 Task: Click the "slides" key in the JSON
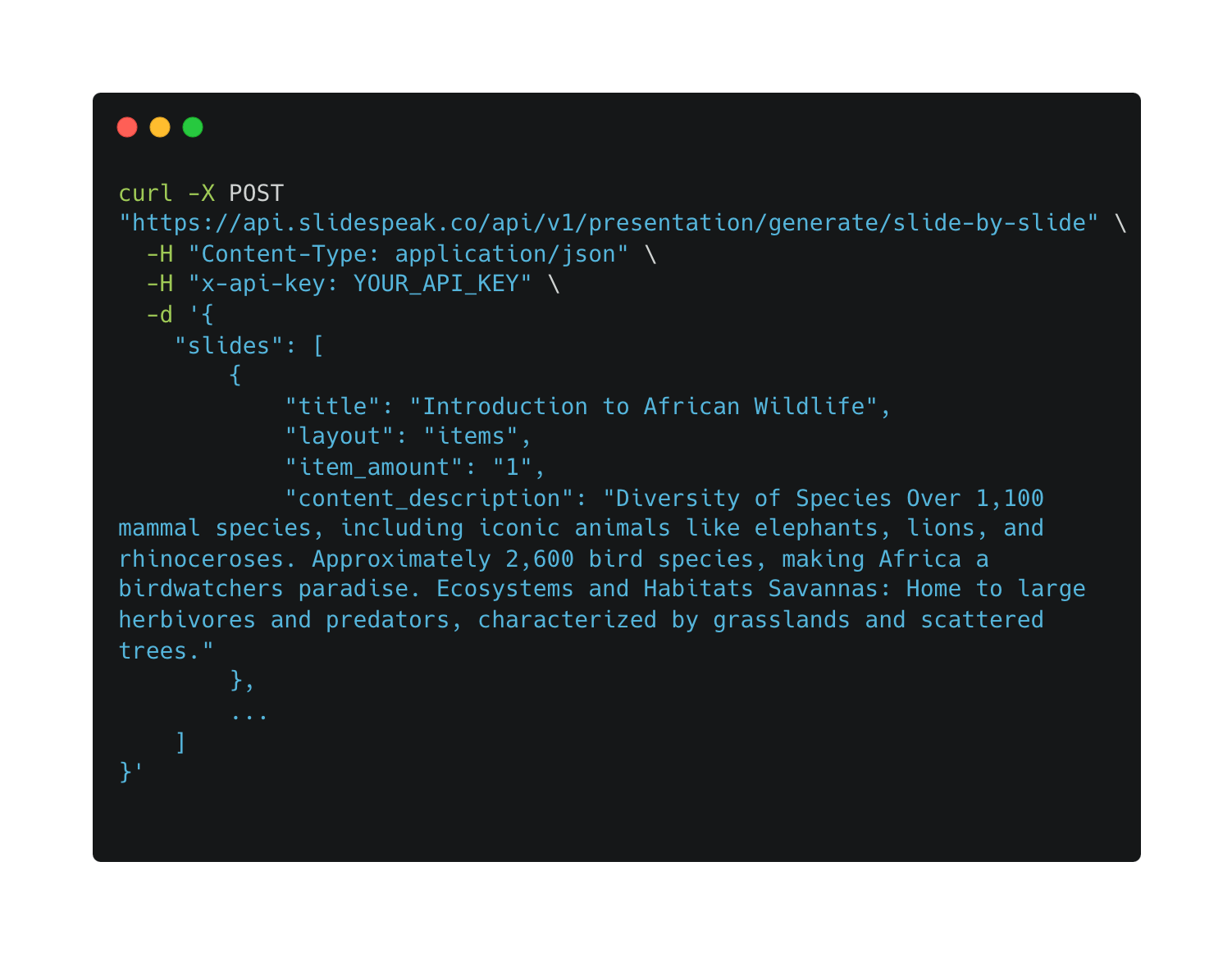(229, 345)
